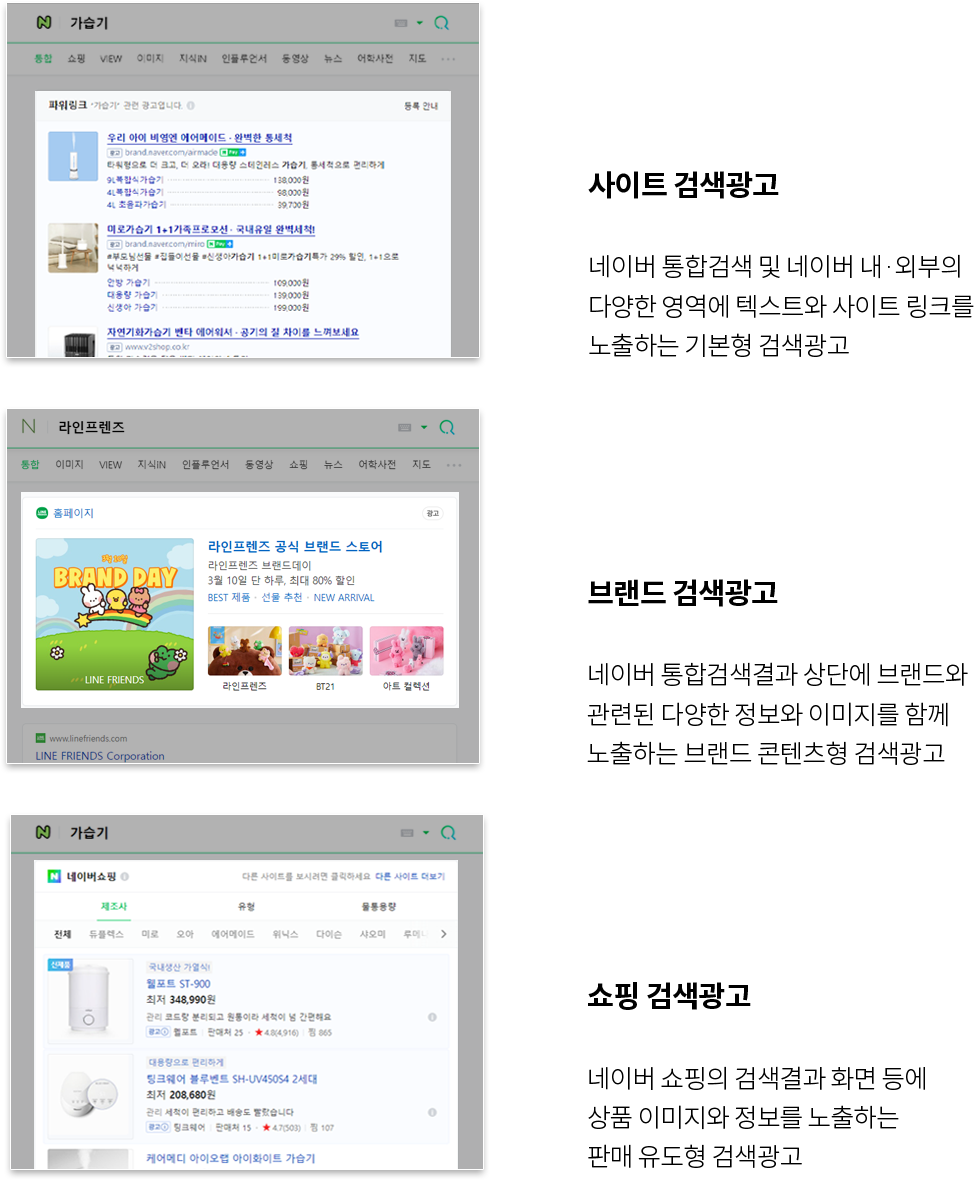The height and width of the screenshot is (1180, 974).
Task: Filter by the 다이슨 brand
Action: pos(329,934)
